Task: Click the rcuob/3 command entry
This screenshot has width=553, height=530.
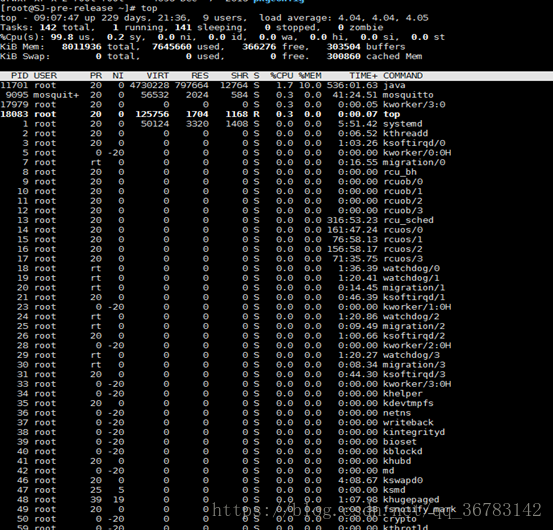Action: tap(403, 211)
